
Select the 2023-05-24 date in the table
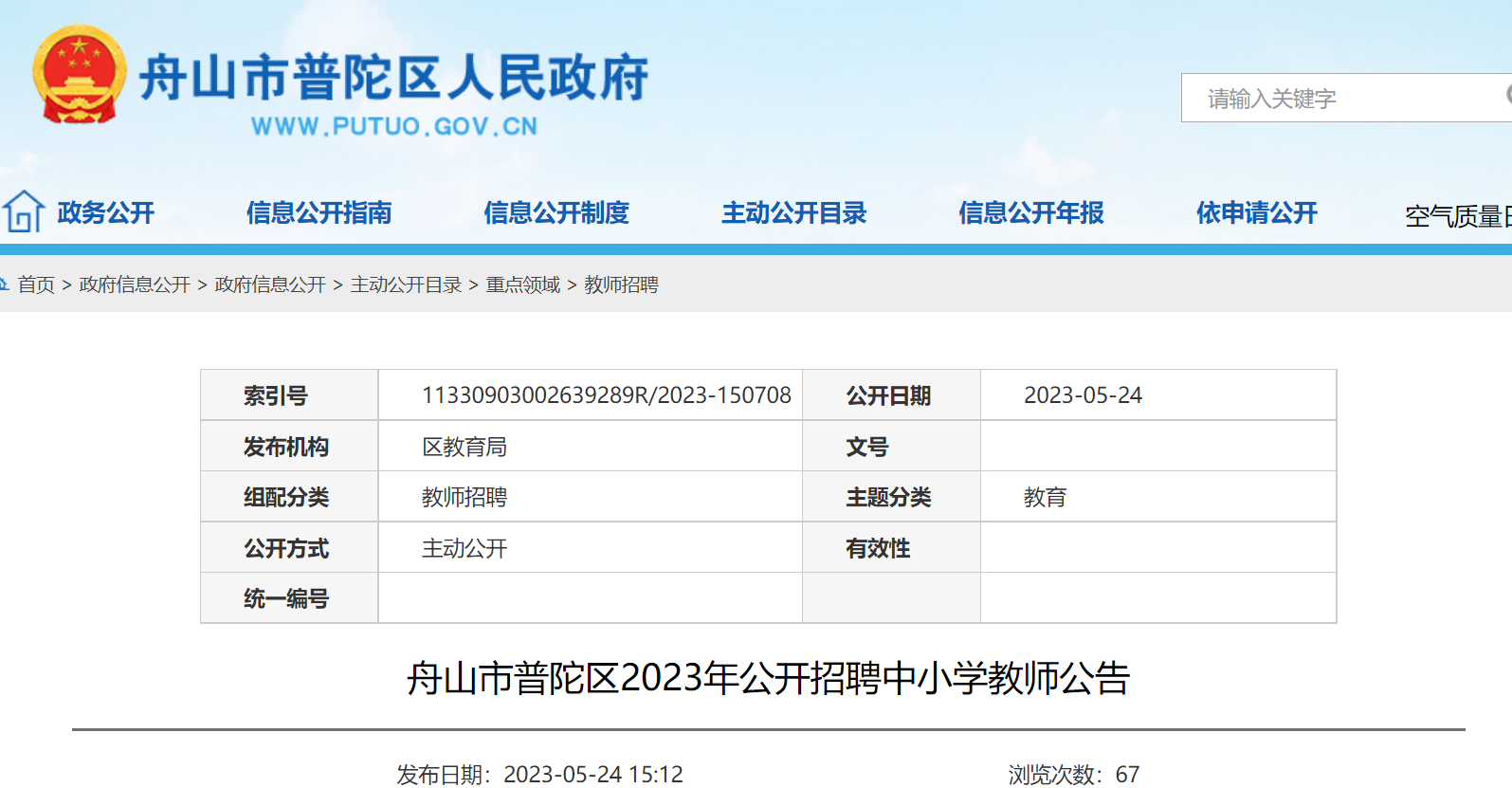(1083, 395)
